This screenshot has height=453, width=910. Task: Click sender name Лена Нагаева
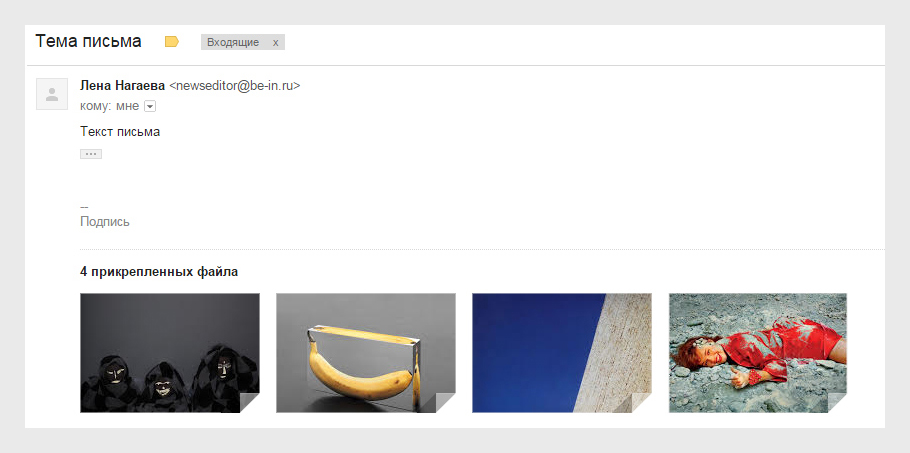122,86
